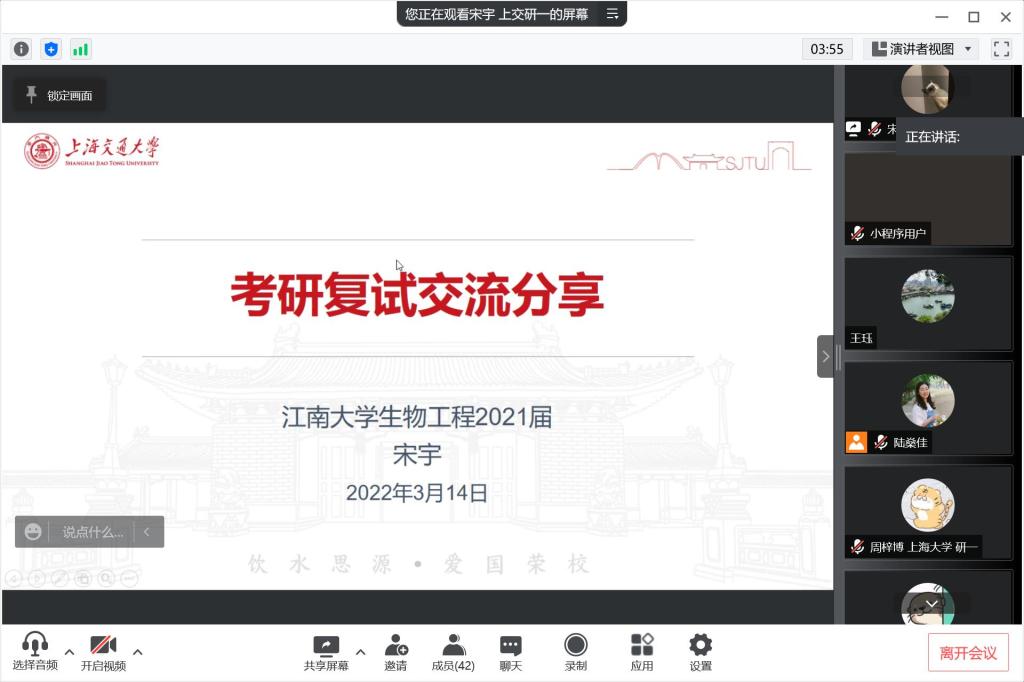Viewport: 1024px width, 682px height.
Task: Click the blue security shield icon
Action: coord(51,49)
